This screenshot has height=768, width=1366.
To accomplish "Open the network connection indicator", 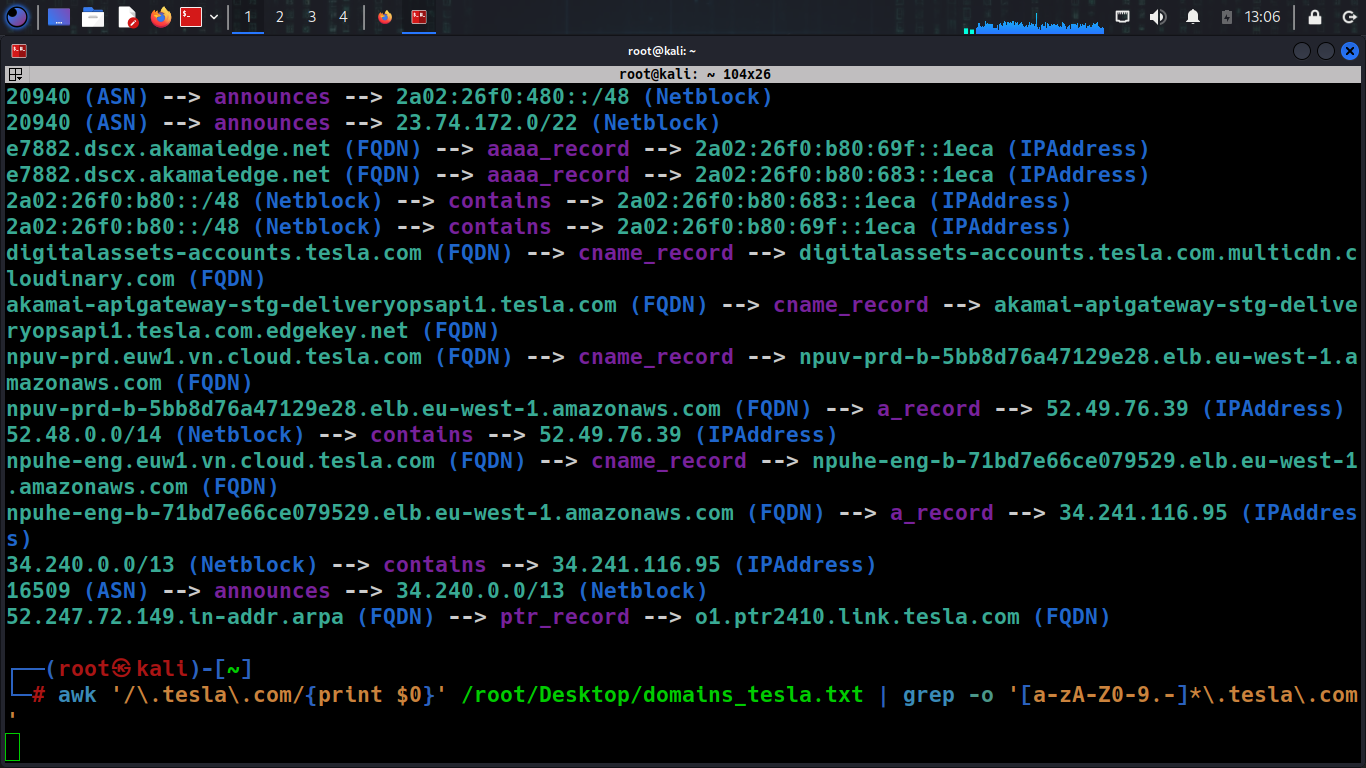I will click(x=1123, y=17).
